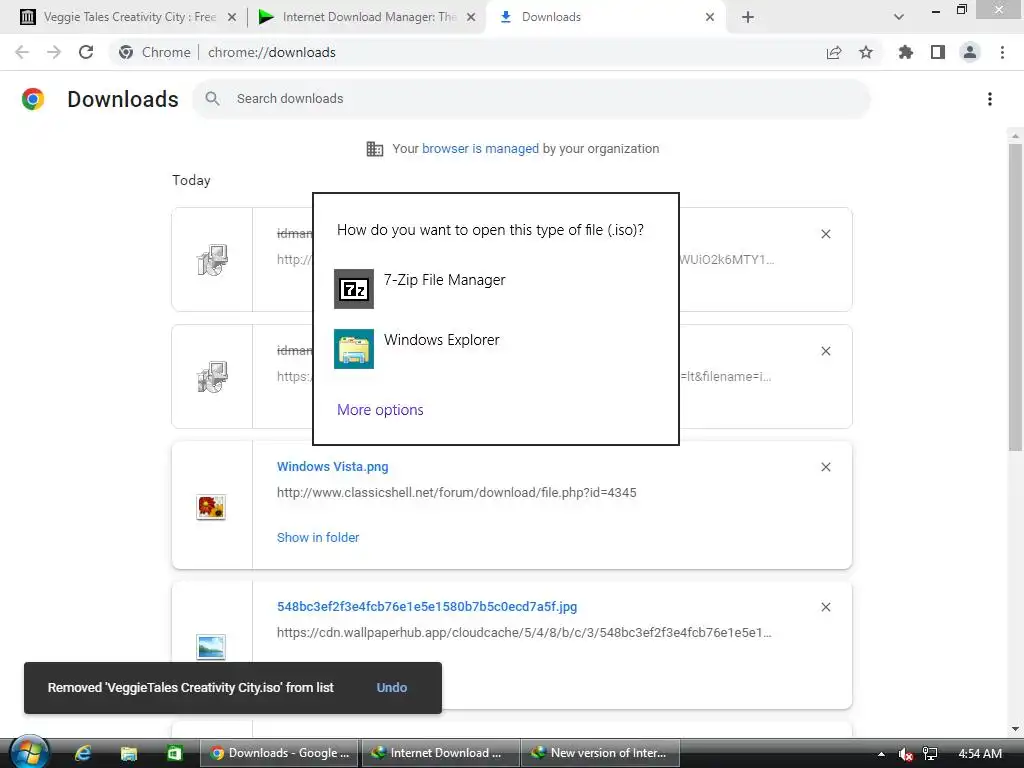Open the taskbar file explorer folder icon
This screenshot has height=768, width=1024.
pyautogui.click(x=129, y=754)
